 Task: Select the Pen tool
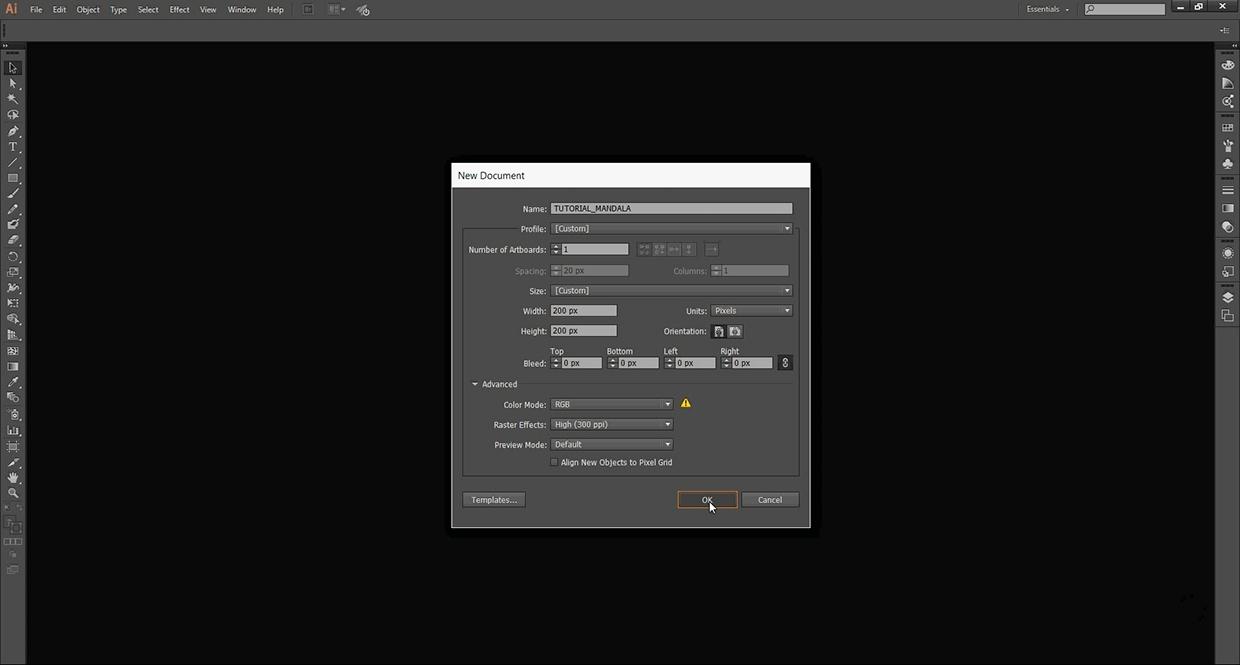(13, 131)
